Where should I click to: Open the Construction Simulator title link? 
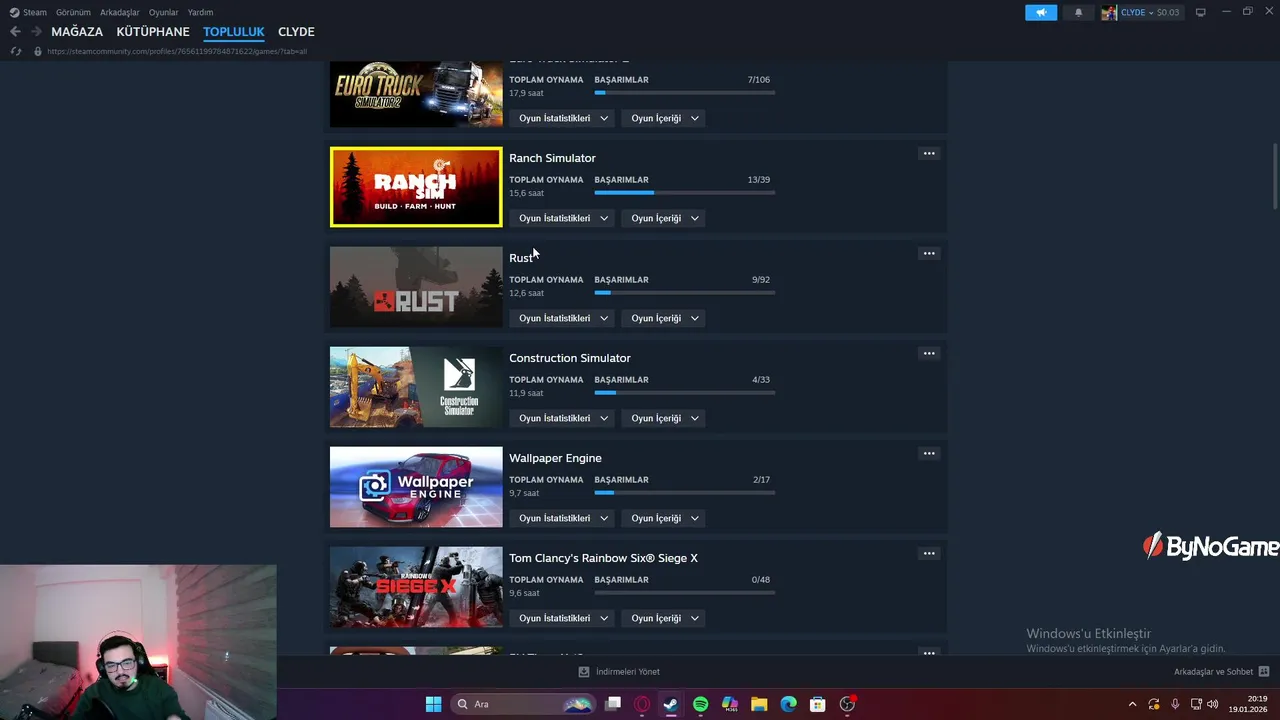(x=570, y=358)
